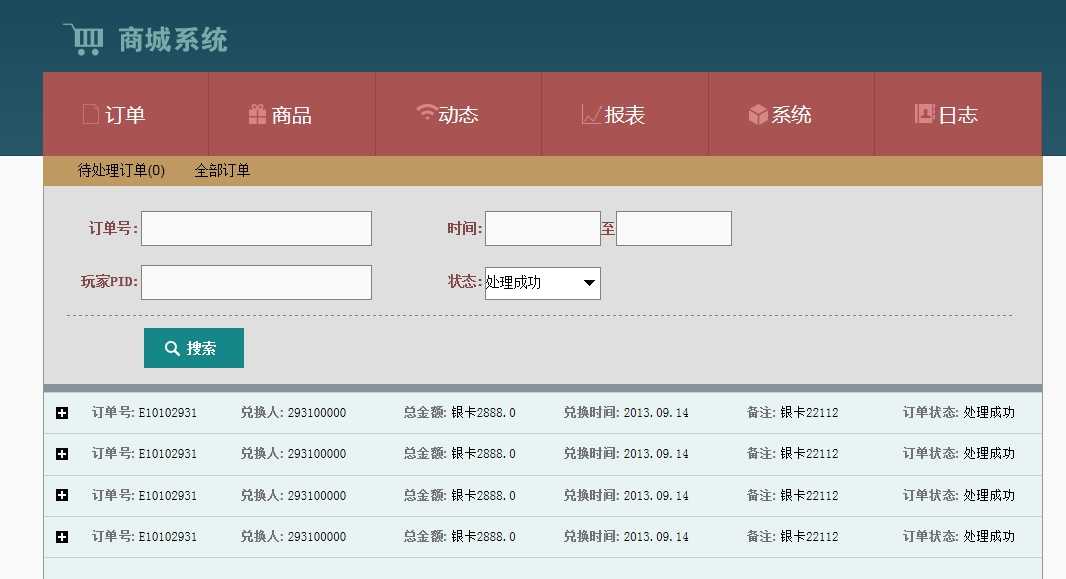This screenshot has width=1066, height=579.
Task: Expand the last order row details
Action: (62, 536)
